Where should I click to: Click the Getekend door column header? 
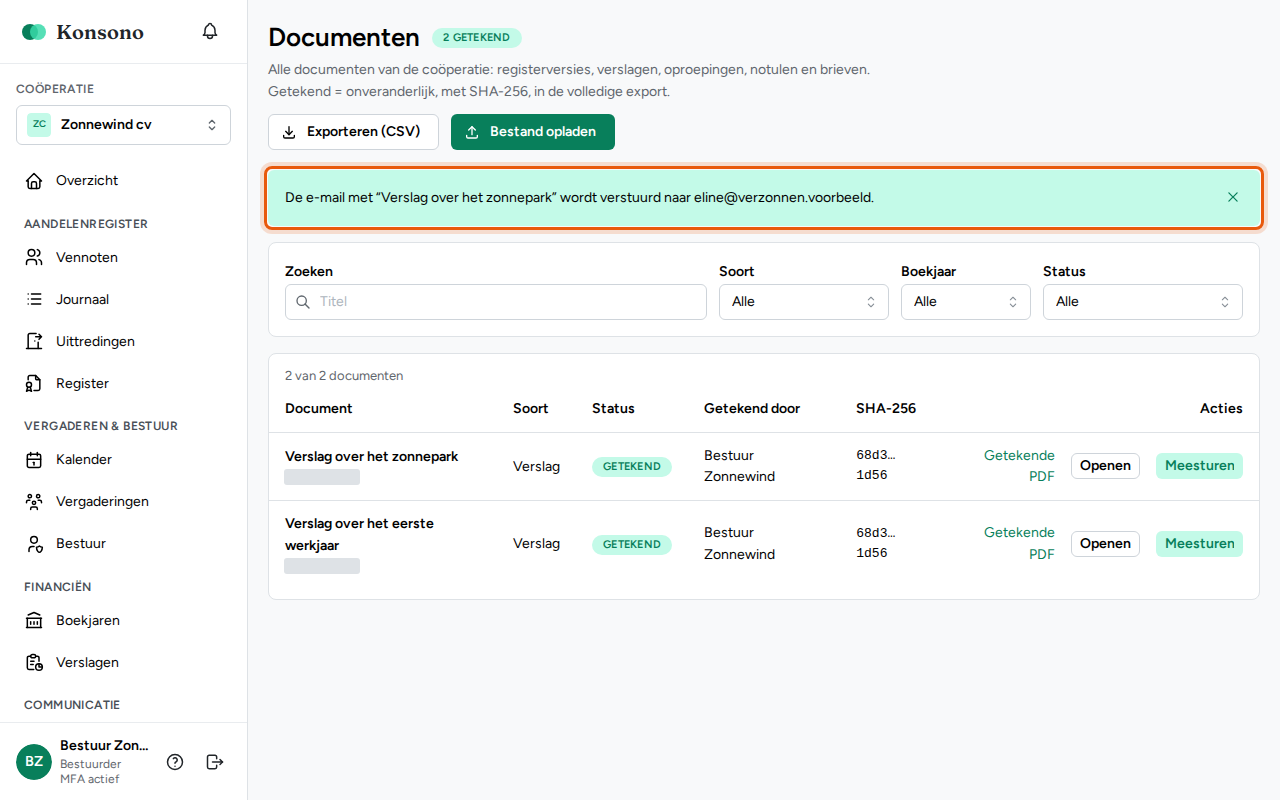752,408
